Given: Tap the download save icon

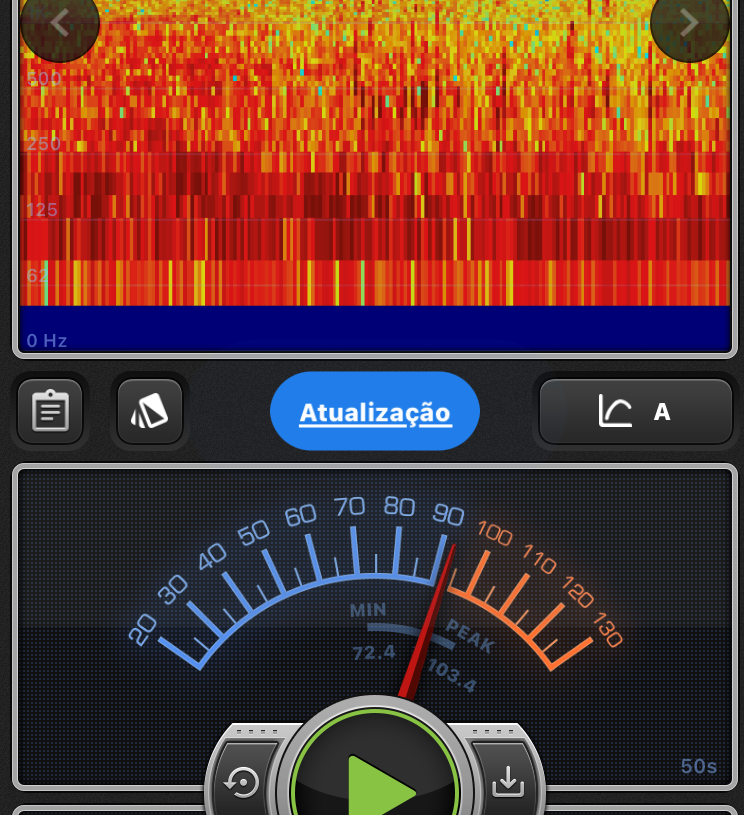Looking at the screenshot, I should pyautogui.click(x=508, y=781).
